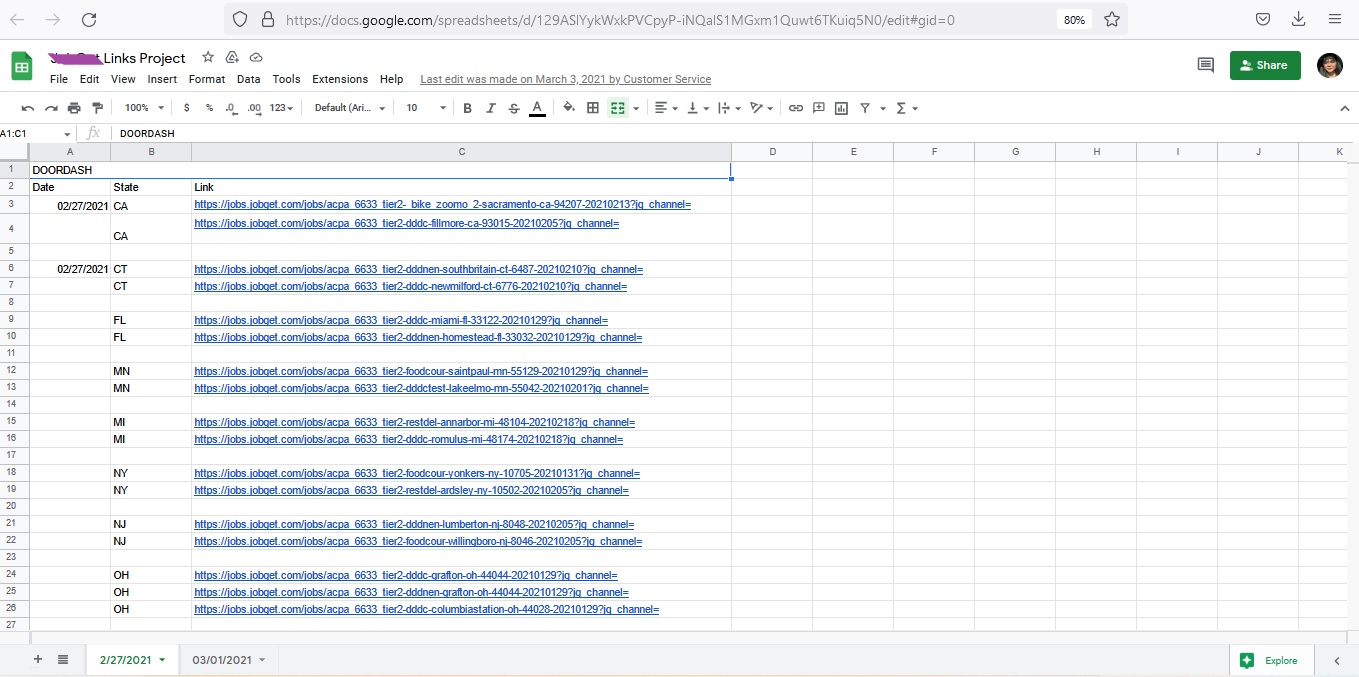Open the zoom level 100% dropdown

click(144, 108)
